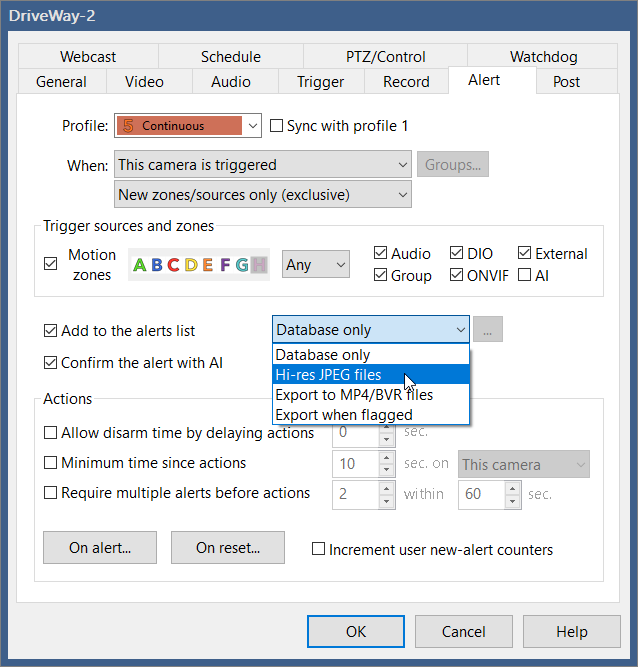Open the Profile dropdown showing Continuous
This screenshot has height=667, width=638.
(x=252, y=126)
